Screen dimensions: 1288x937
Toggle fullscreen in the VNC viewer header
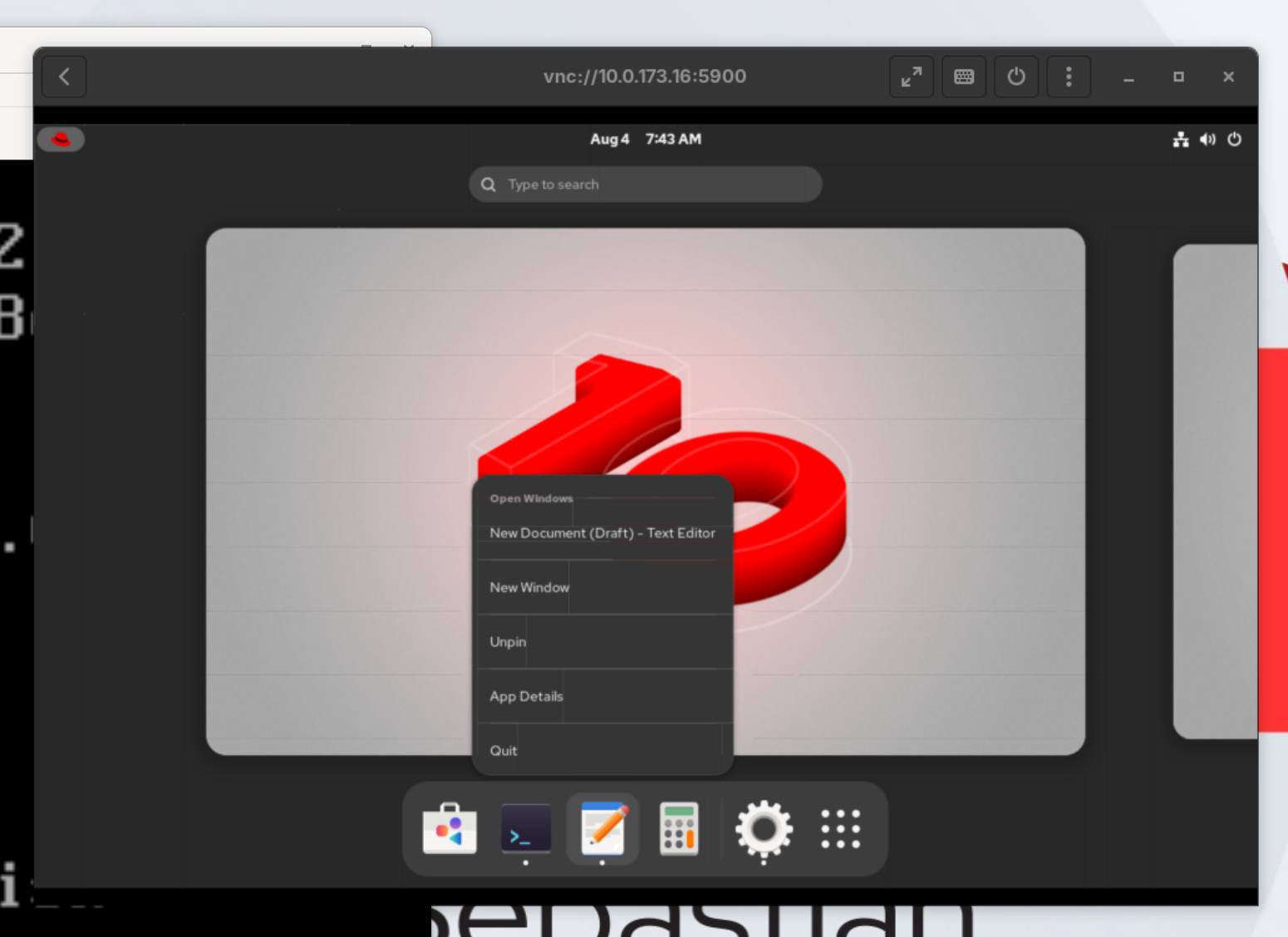(912, 77)
